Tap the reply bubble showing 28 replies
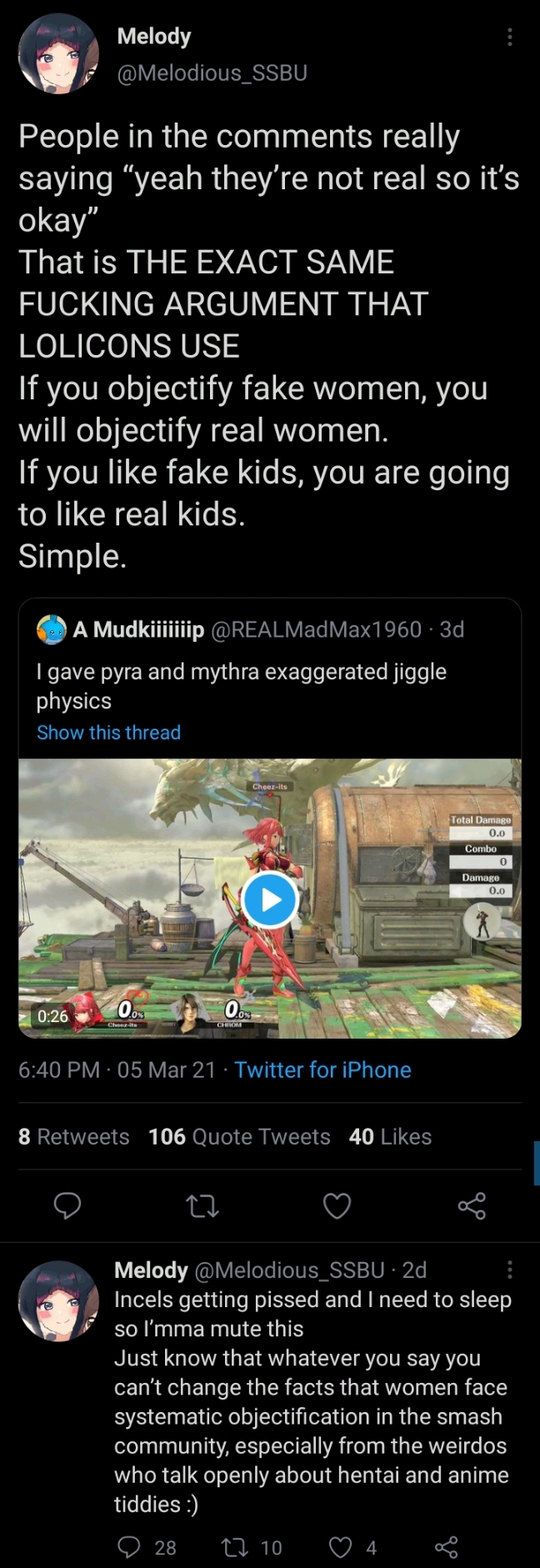The image size is (540, 1568). tap(146, 1547)
